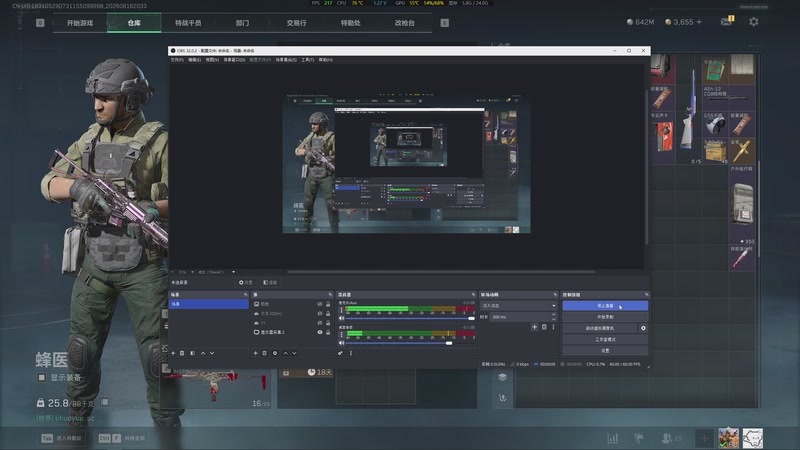Undock the Scene Transitions panel via its header icon
The height and width of the screenshot is (450, 800).
click(x=555, y=295)
